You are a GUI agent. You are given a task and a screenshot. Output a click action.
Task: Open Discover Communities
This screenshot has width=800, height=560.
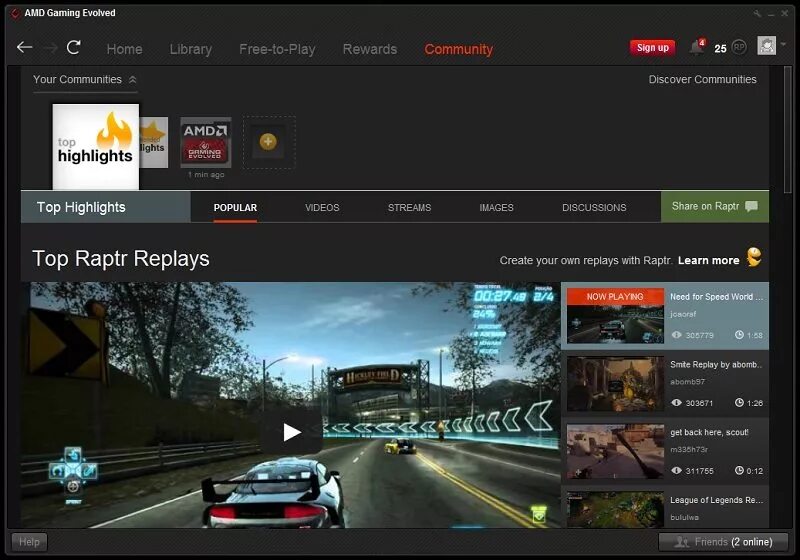click(x=702, y=80)
